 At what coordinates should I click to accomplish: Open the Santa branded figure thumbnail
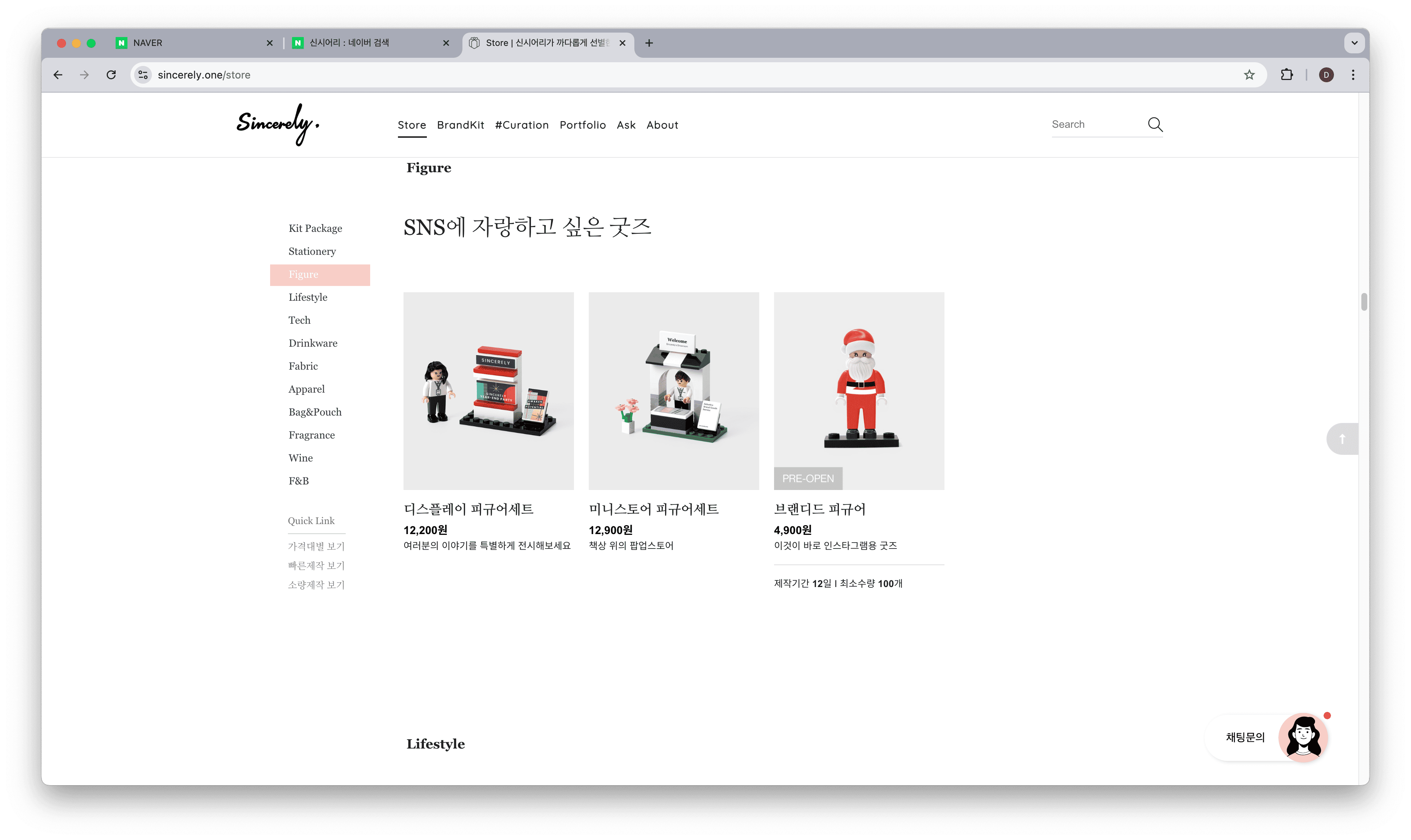tap(859, 391)
